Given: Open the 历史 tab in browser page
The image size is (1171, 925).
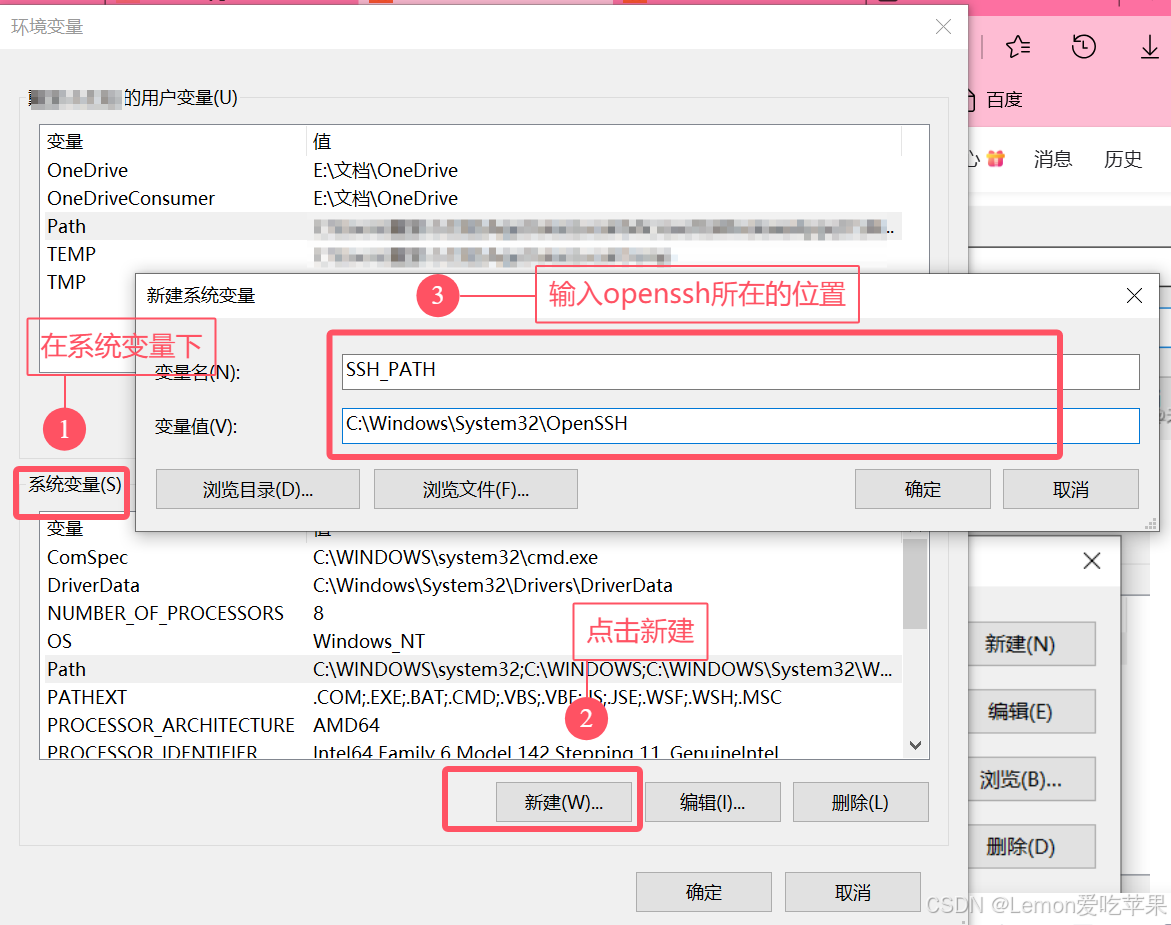Looking at the screenshot, I should [1122, 159].
